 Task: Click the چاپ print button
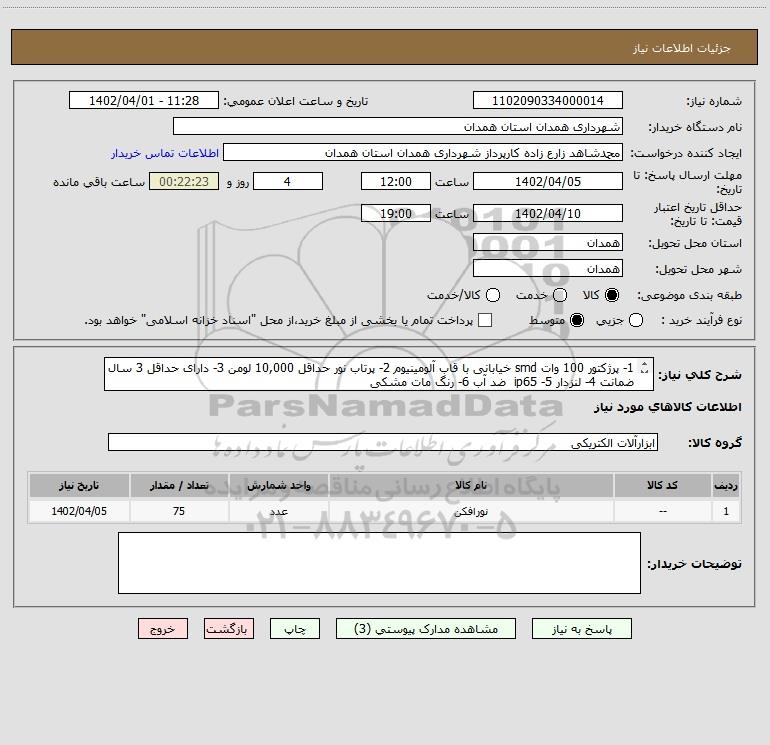[x=295, y=629]
